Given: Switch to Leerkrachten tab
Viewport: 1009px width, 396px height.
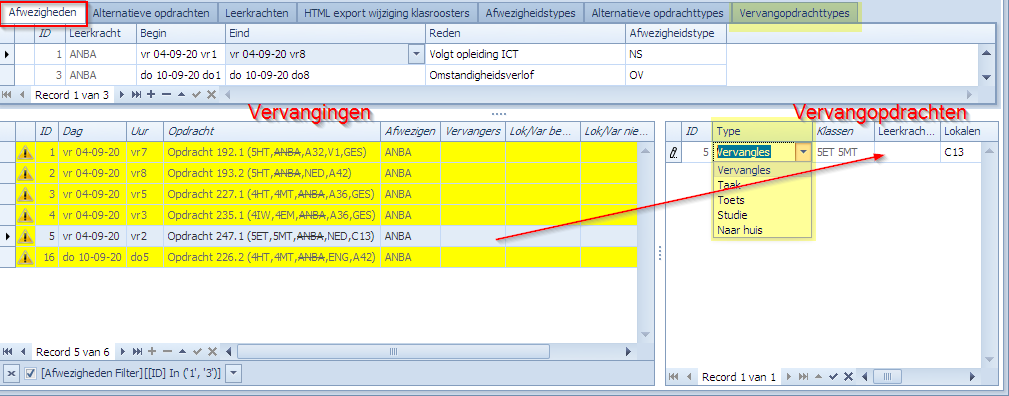Looking at the screenshot, I should pos(257,13).
